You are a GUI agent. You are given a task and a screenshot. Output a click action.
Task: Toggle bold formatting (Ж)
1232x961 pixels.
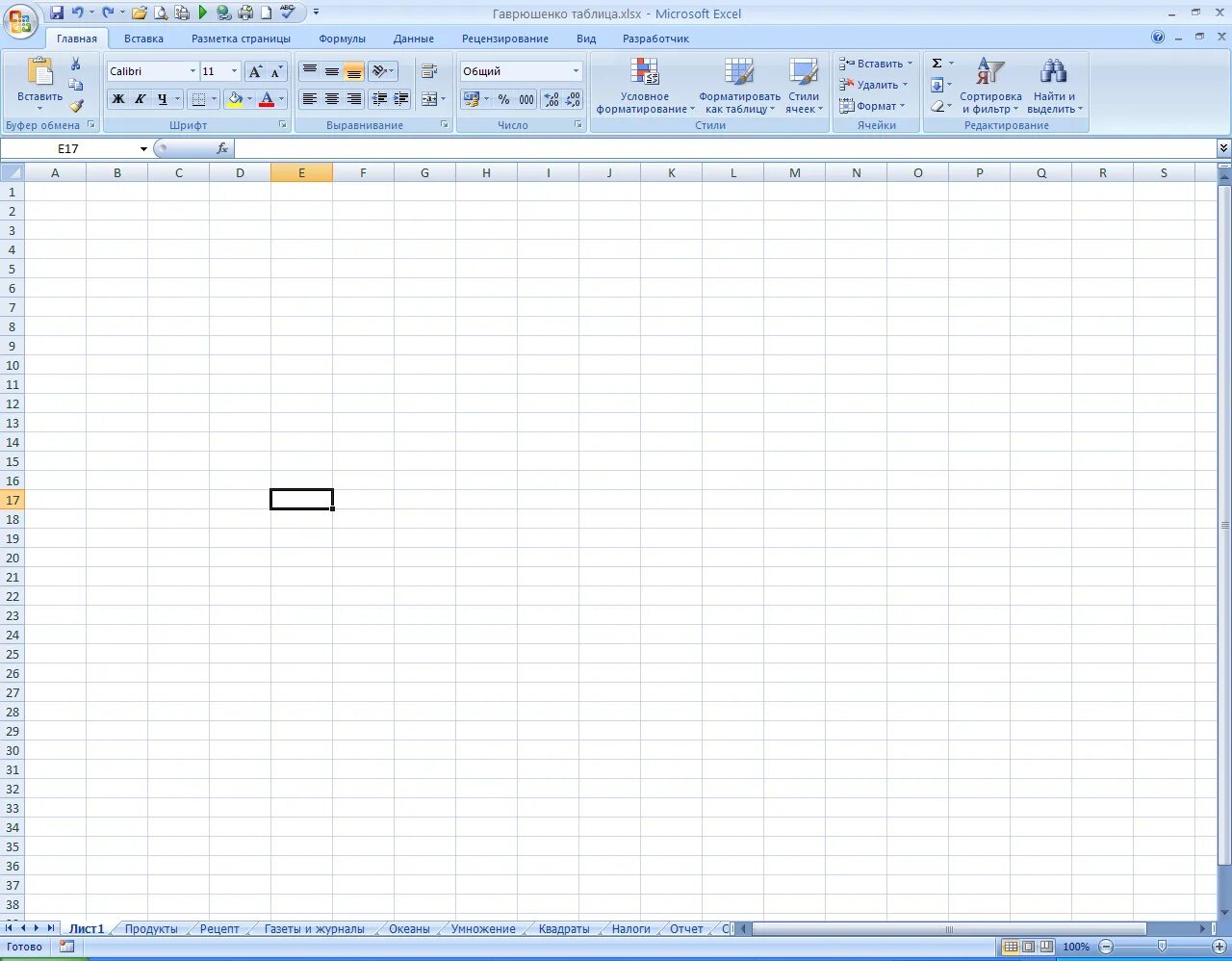[118, 98]
